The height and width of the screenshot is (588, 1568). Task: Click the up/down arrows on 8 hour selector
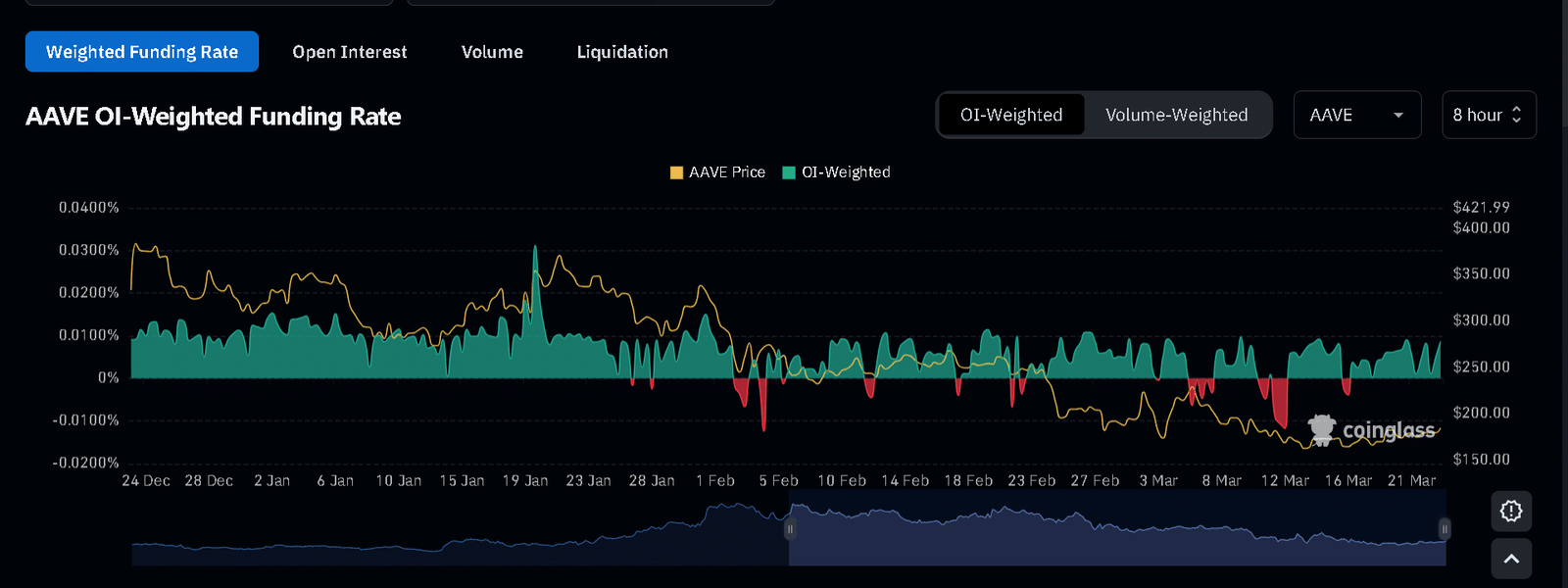[x=1516, y=115]
